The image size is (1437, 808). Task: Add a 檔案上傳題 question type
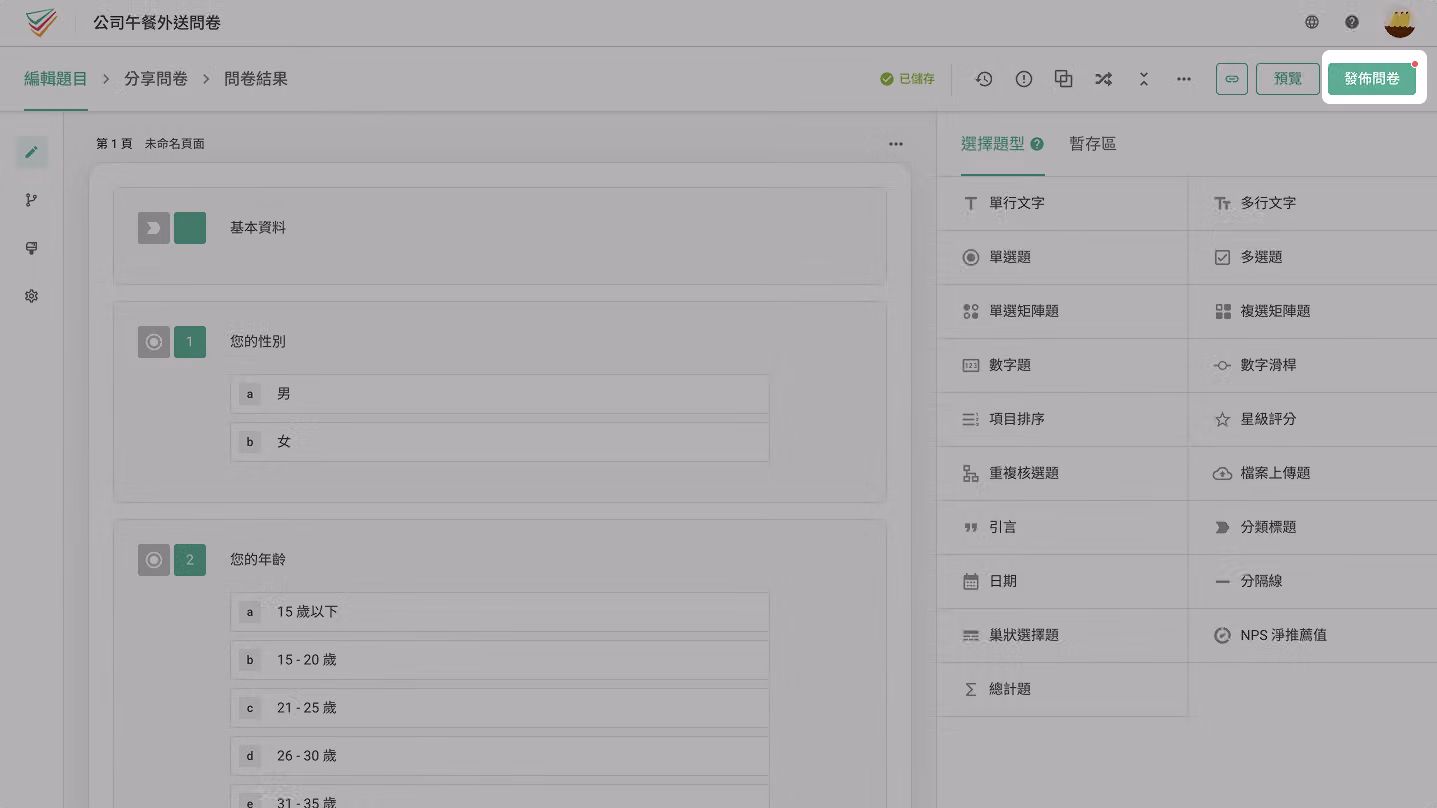(1313, 473)
